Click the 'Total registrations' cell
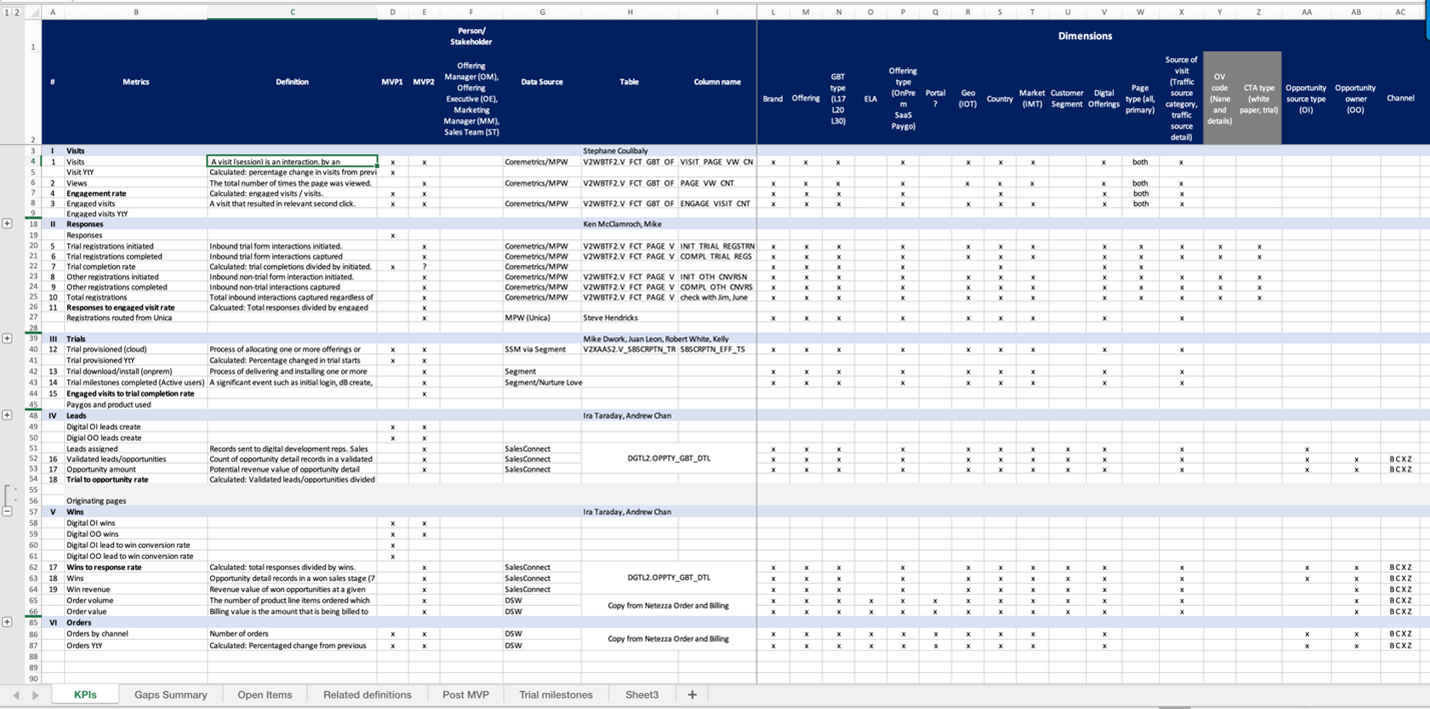This screenshot has width=1430, height=709. click(136, 297)
